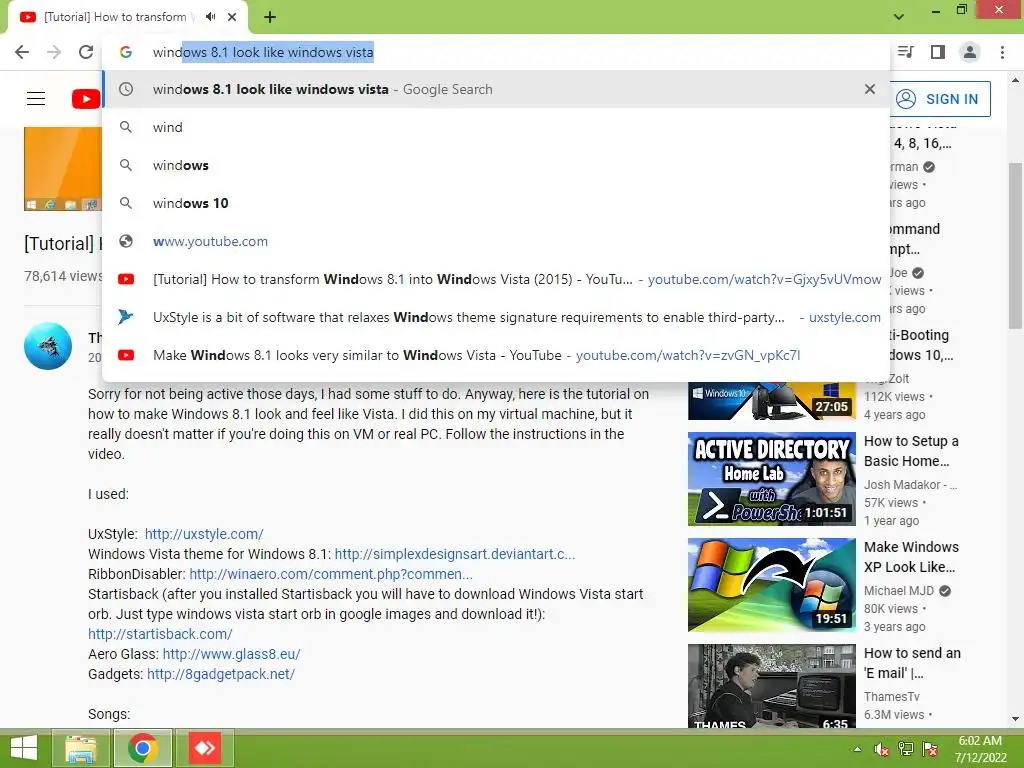Click inside the address bar text

click(x=263, y=52)
